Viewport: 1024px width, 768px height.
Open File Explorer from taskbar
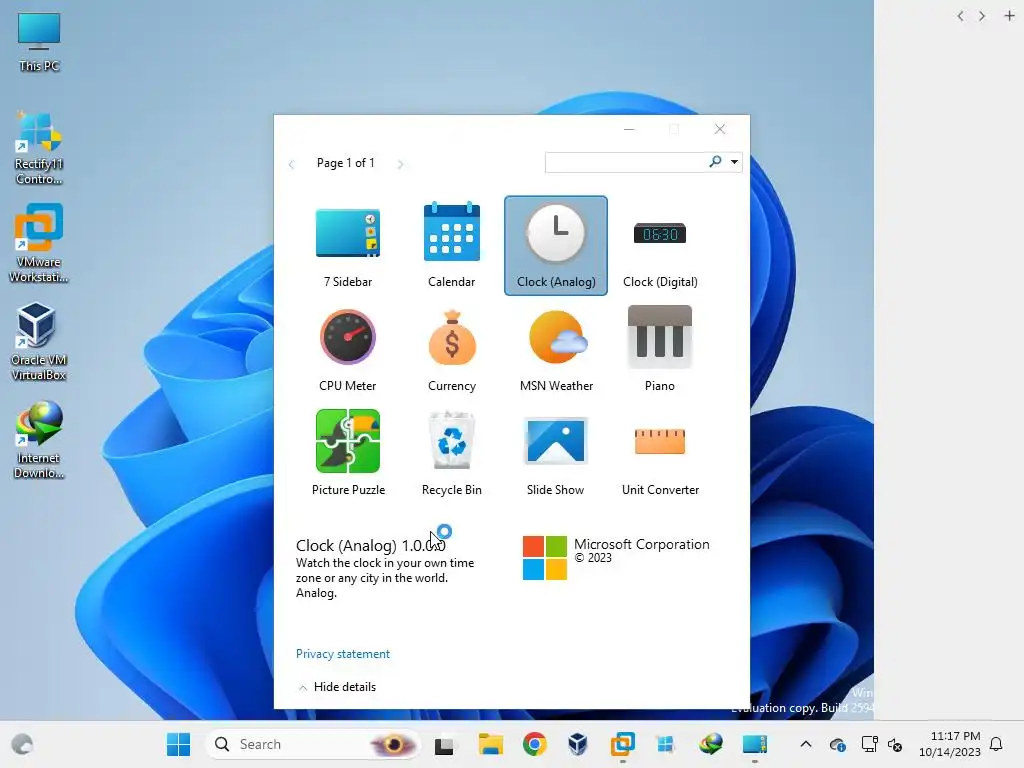pyautogui.click(x=490, y=744)
